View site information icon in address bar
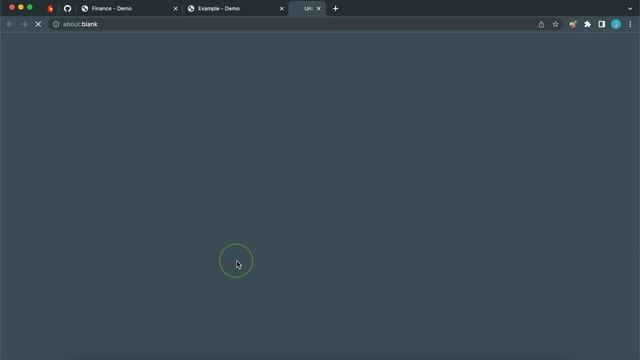 [x=56, y=24]
